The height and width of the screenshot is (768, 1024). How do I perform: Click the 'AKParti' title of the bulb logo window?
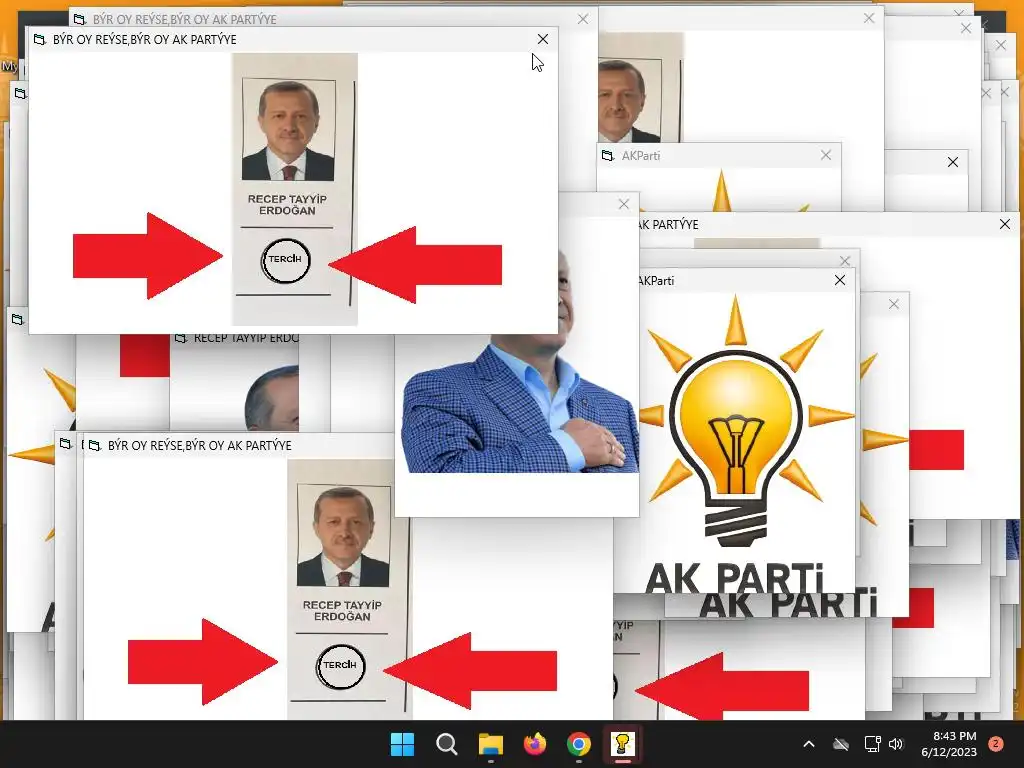[x=656, y=281]
